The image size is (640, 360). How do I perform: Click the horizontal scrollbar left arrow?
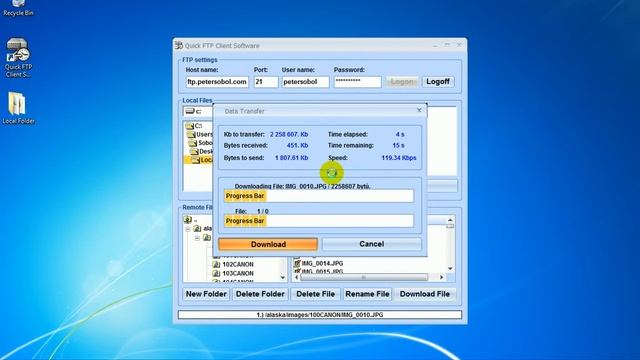pos(297,278)
